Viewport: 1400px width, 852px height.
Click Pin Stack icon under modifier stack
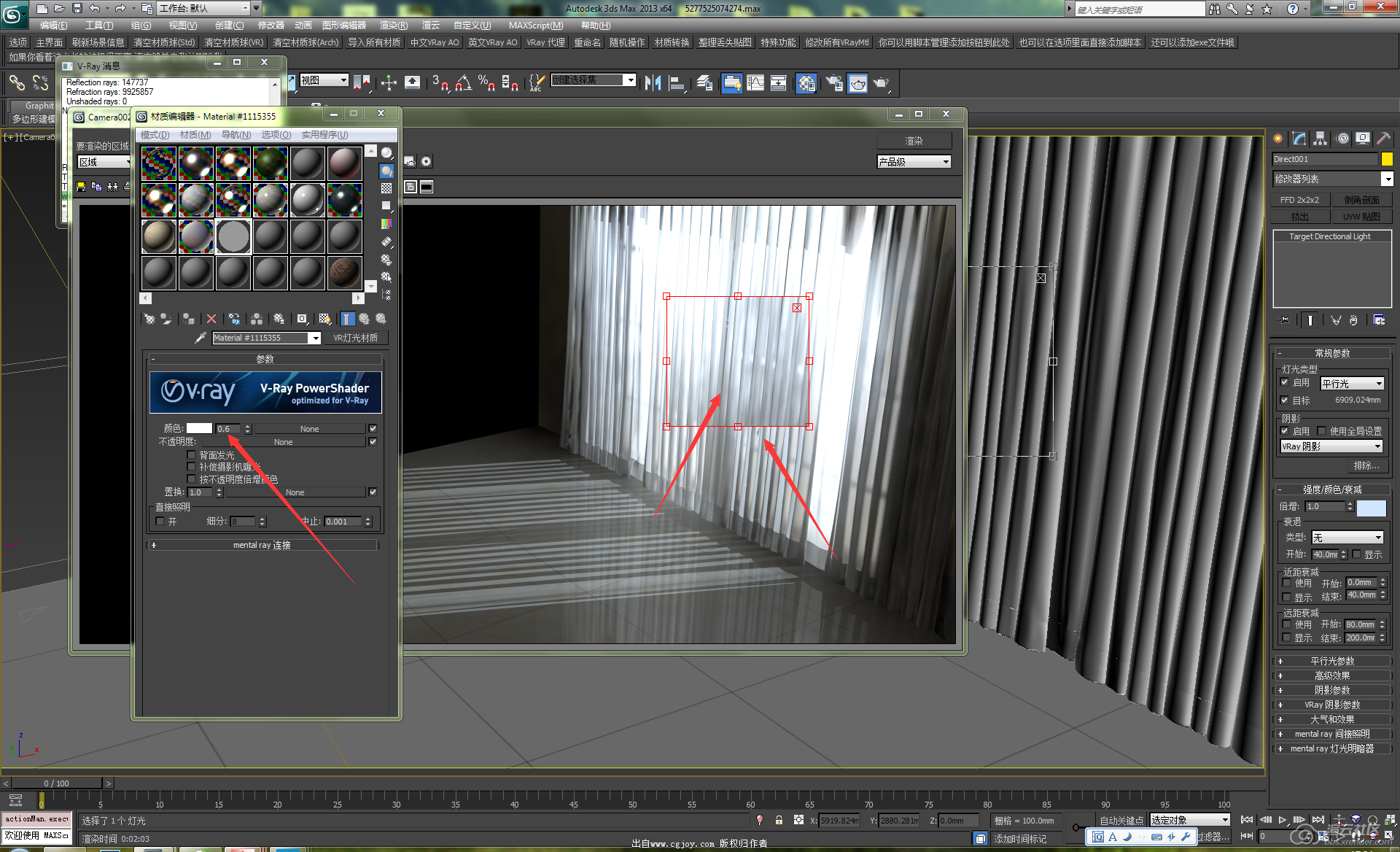click(1285, 320)
